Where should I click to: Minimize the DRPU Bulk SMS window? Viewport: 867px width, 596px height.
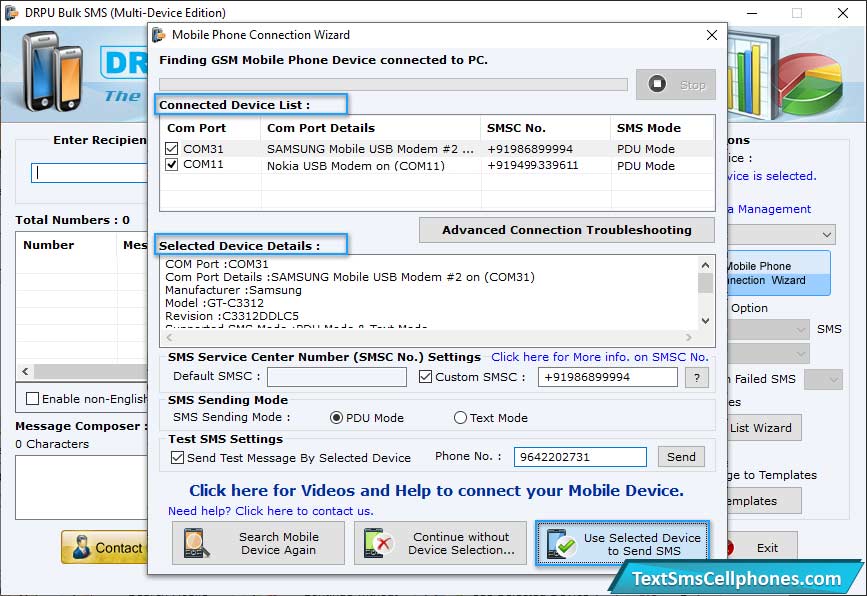[752, 13]
